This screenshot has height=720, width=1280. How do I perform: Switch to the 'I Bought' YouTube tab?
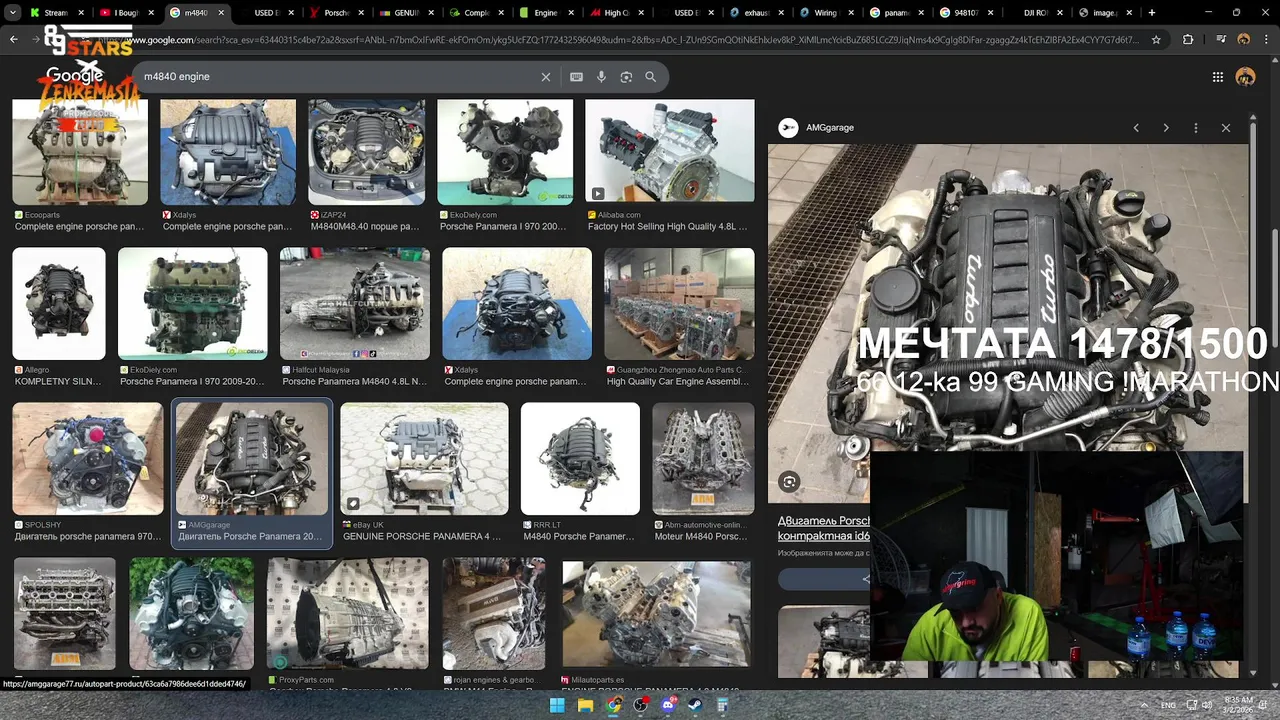coord(126,13)
